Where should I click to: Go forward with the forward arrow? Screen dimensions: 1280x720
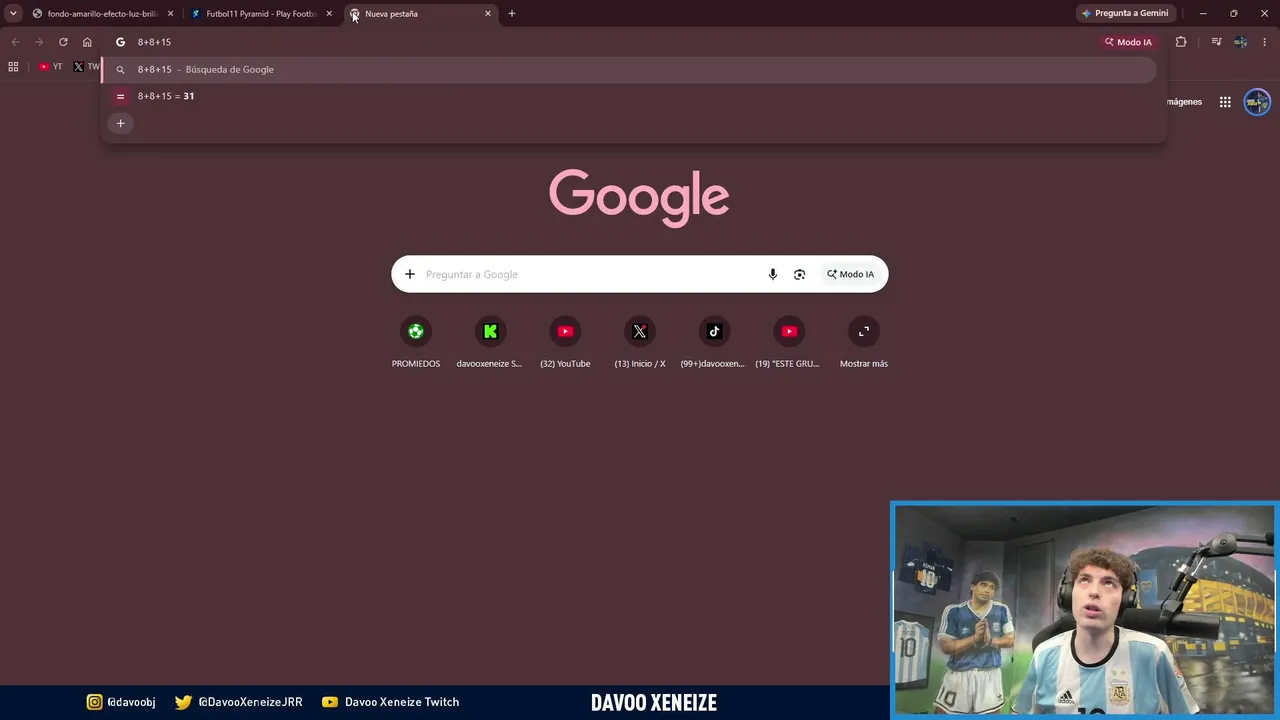39,42
